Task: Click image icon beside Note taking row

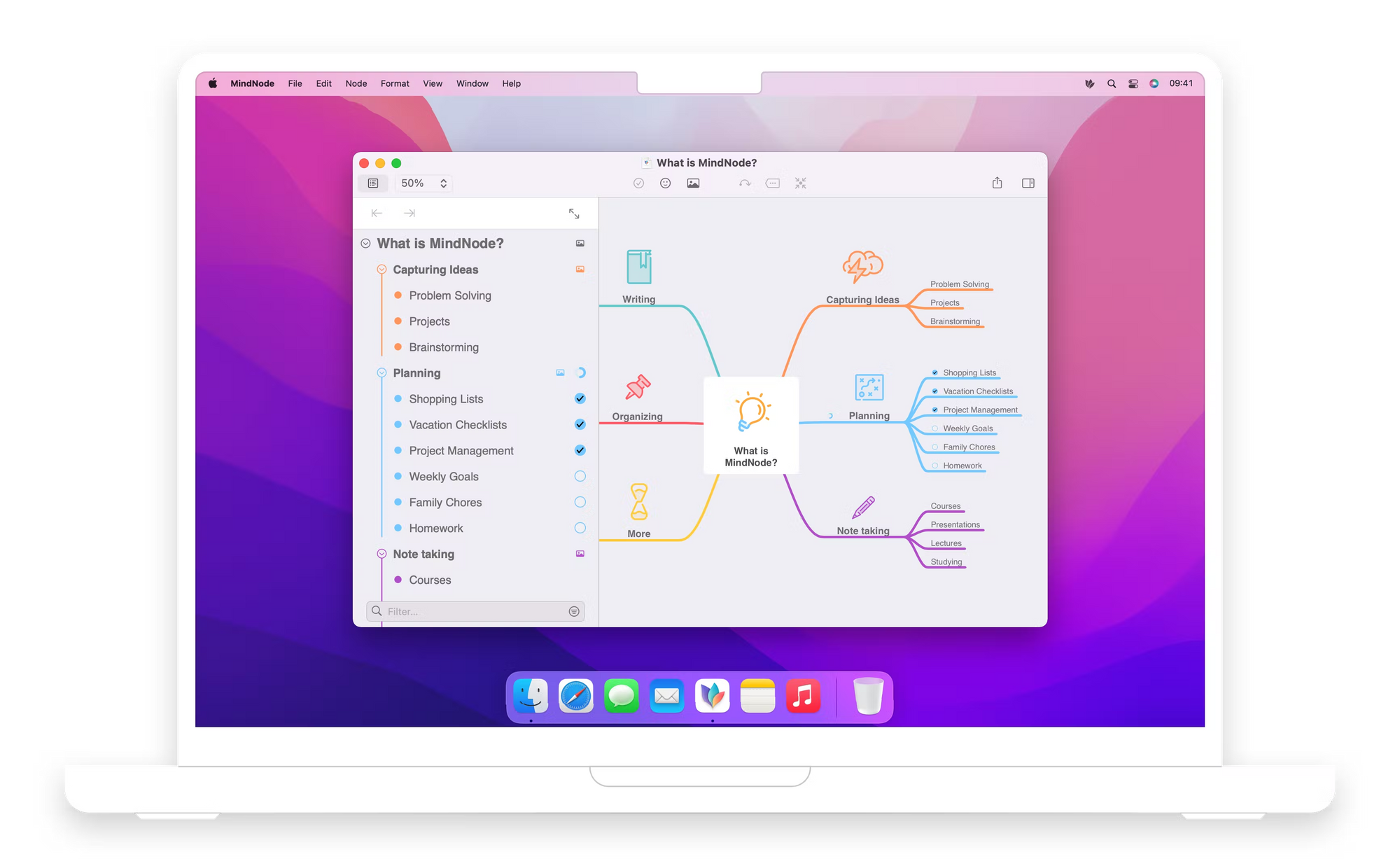Action: point(580,554)
